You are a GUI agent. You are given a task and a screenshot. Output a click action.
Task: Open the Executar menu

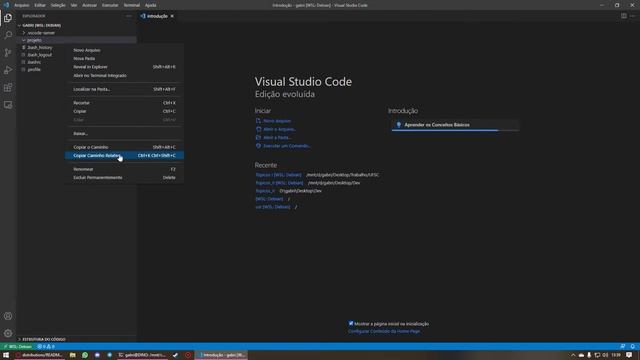pos(110,5)
